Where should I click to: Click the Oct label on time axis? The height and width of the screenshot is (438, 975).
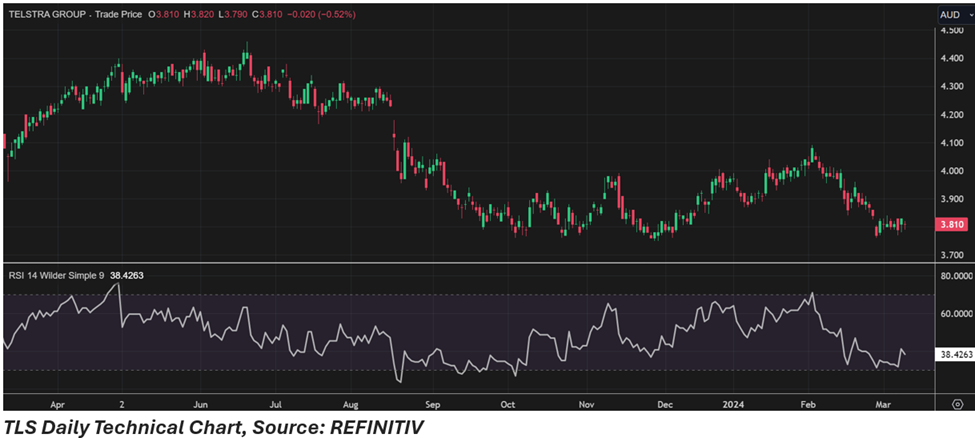pos(508,404)
